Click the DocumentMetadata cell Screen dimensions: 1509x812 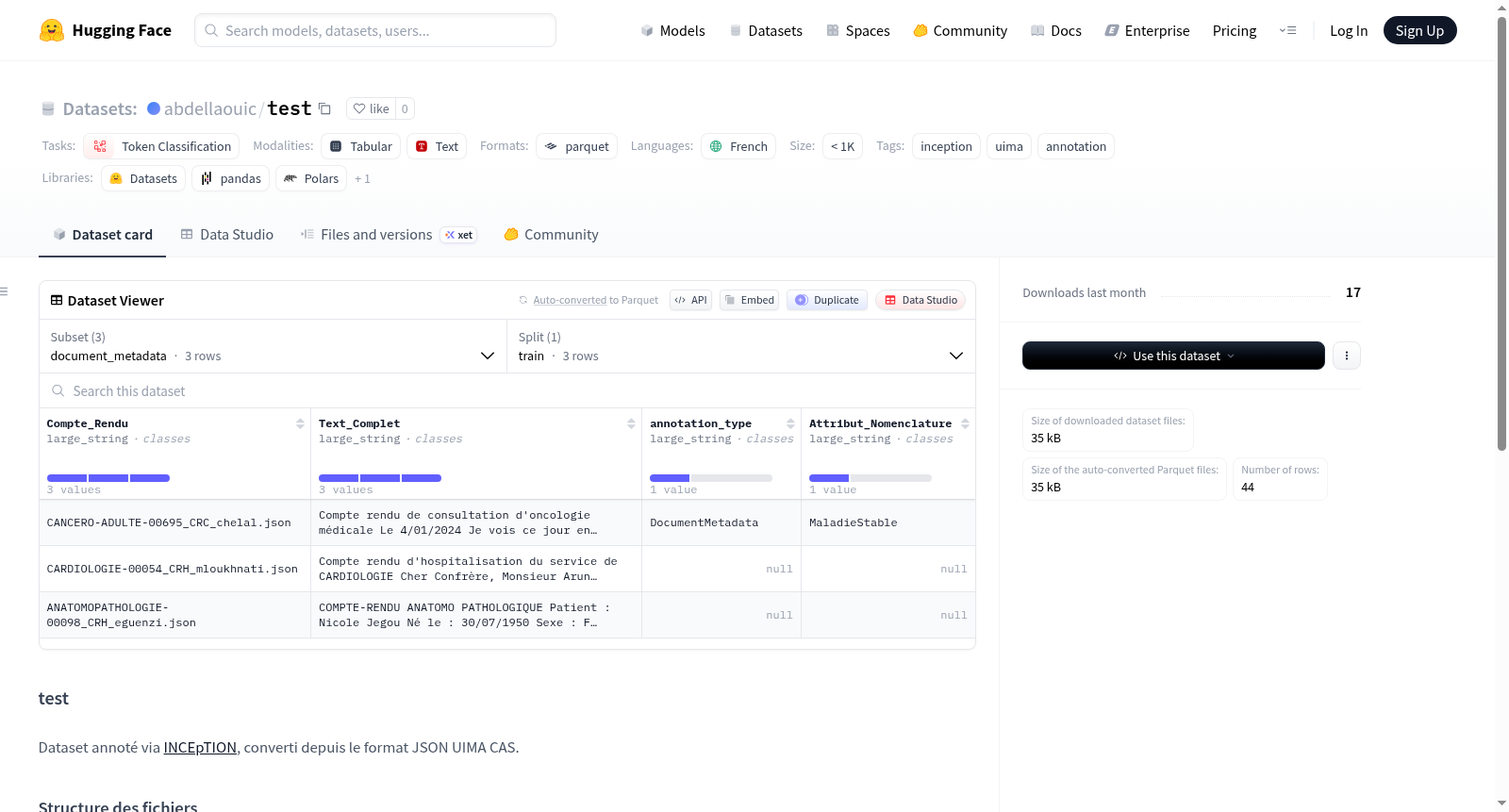pyautogui.click(x=721, y=522)
